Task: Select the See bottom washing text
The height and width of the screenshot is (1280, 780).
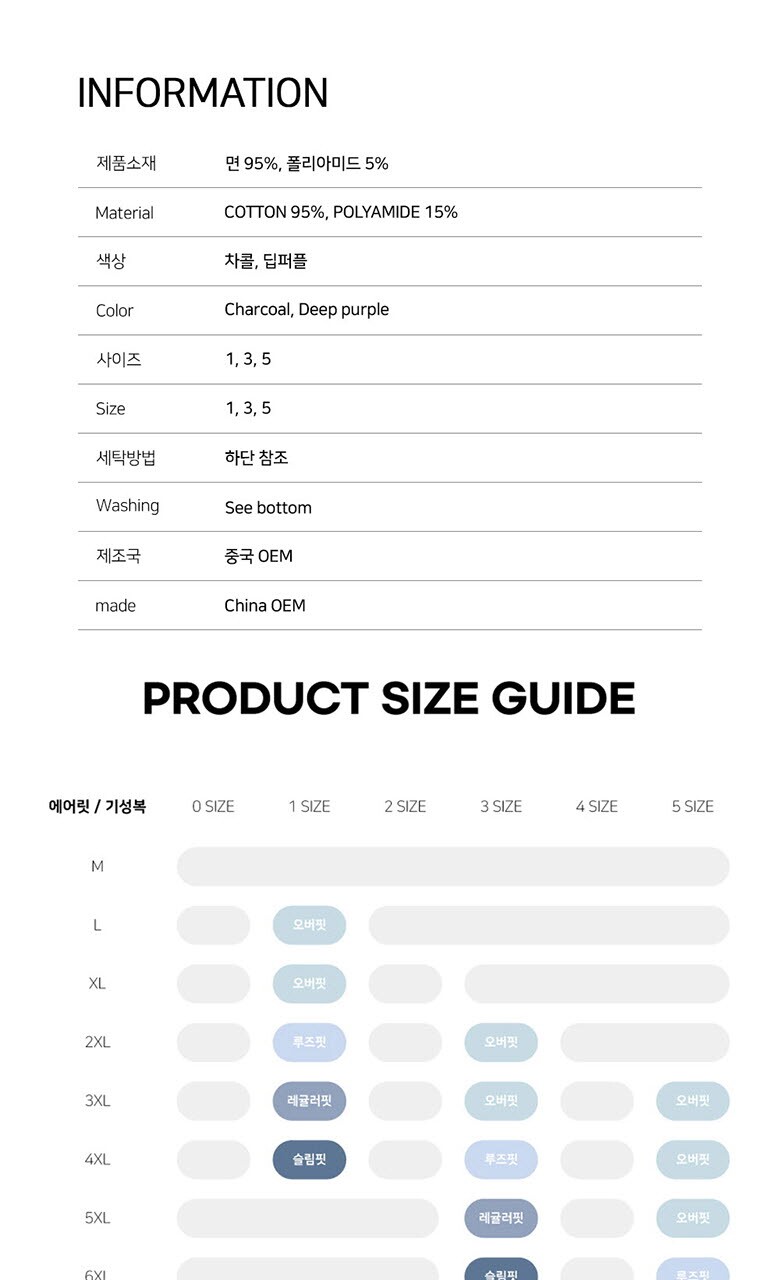Action: (268, 507)
